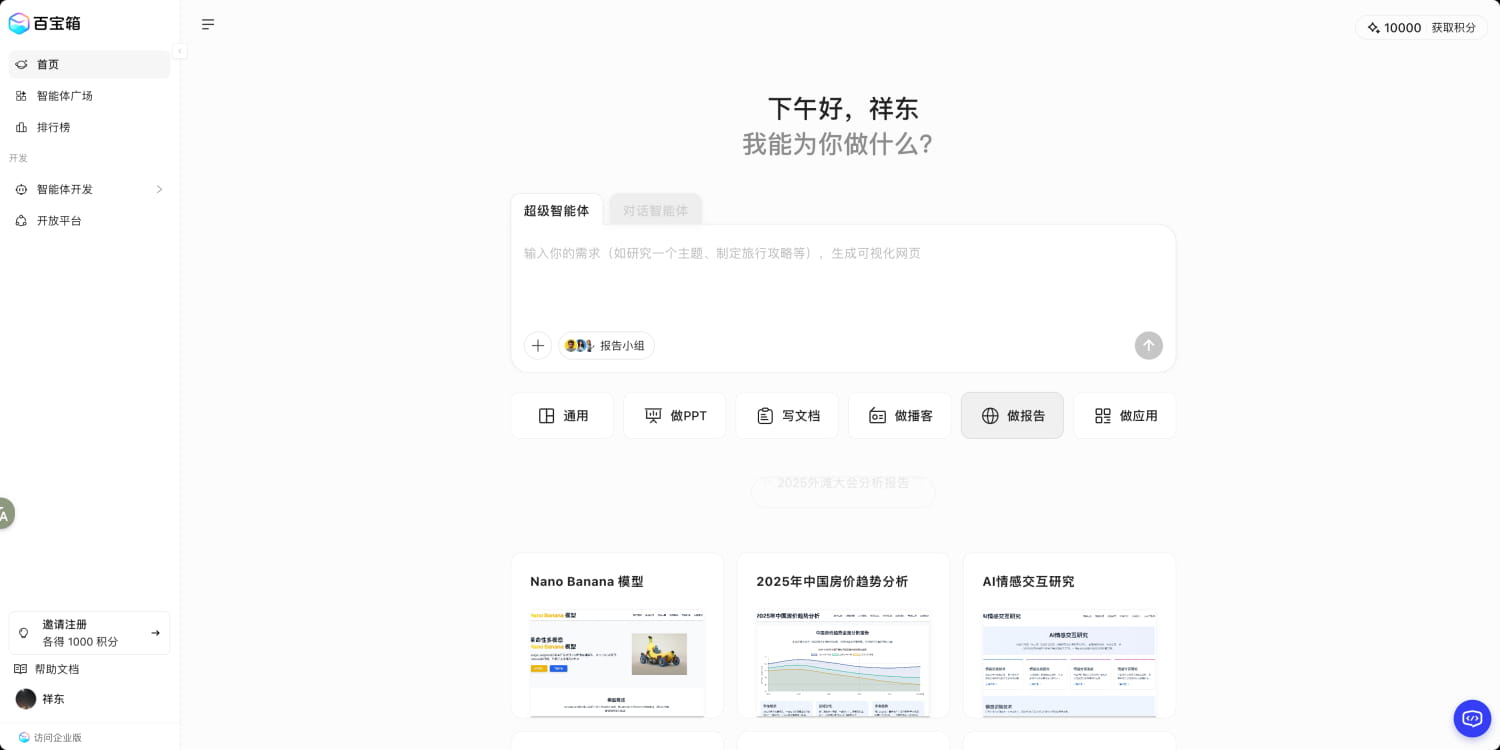Open the 报告小组 team selector

tap(606, 345)
